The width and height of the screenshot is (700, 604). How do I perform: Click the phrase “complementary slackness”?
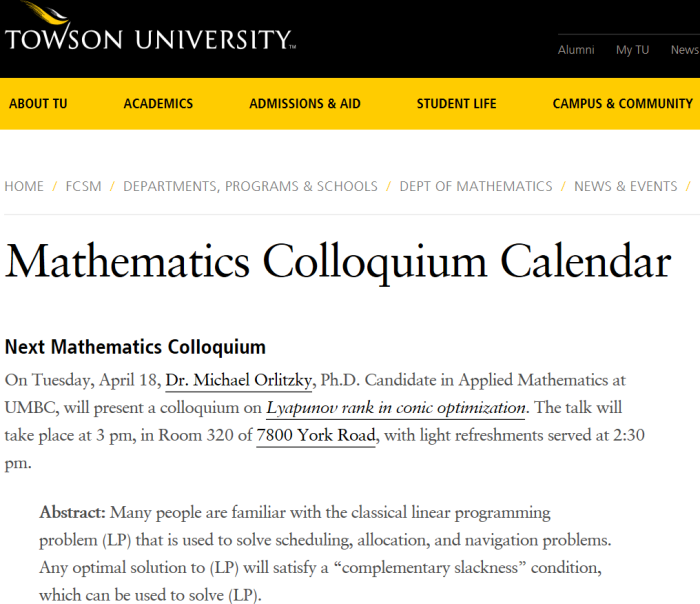[x=429, y=568]
